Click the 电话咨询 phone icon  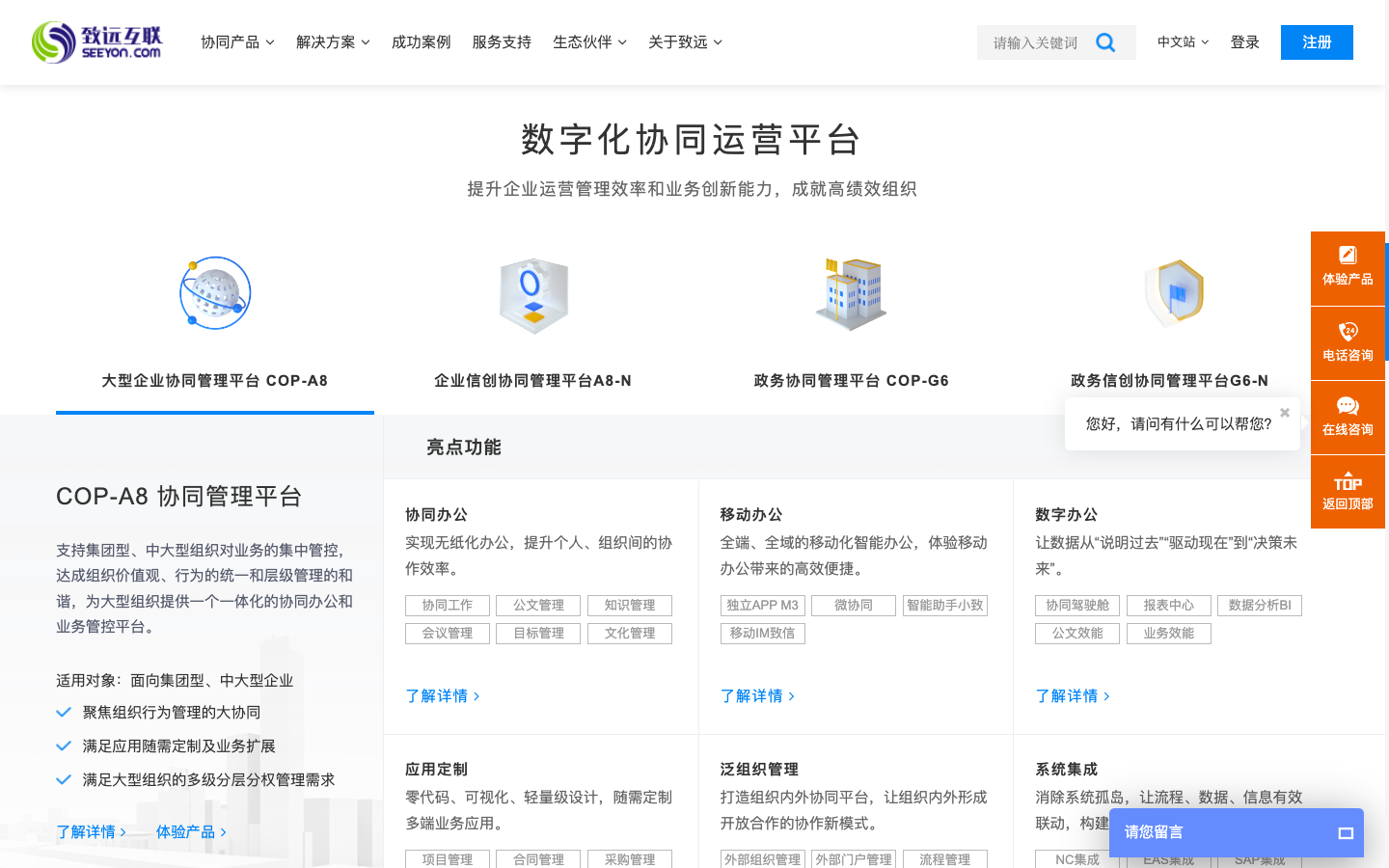(1348, 332)
